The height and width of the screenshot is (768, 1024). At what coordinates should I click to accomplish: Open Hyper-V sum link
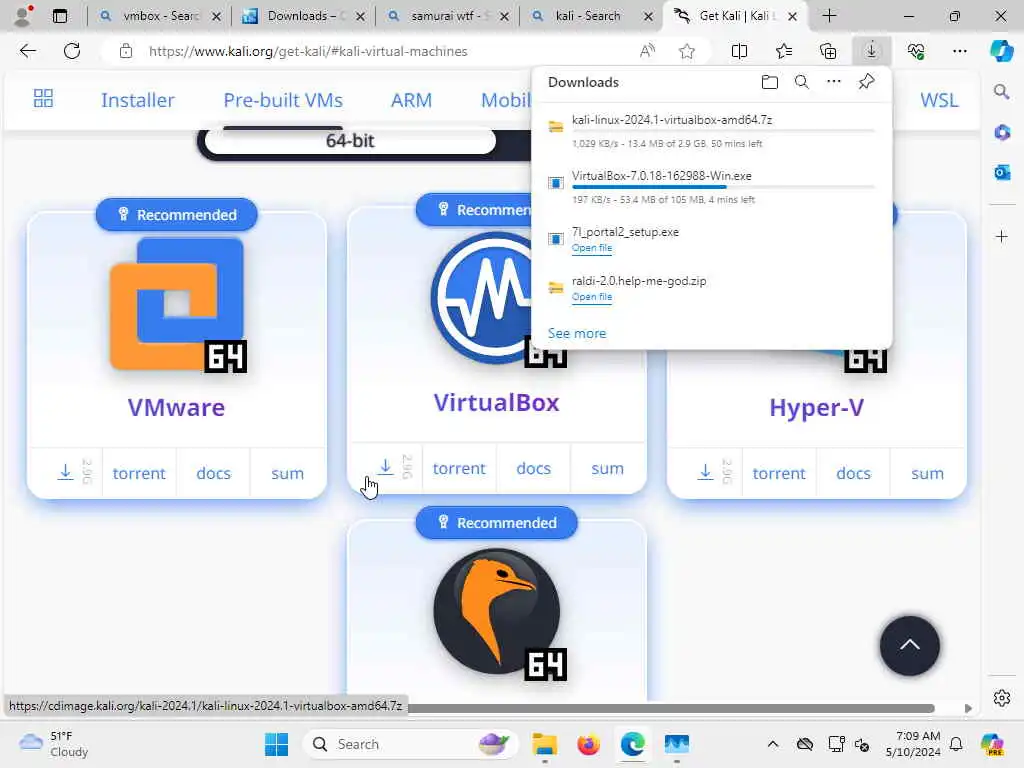(x=927, y=473)
